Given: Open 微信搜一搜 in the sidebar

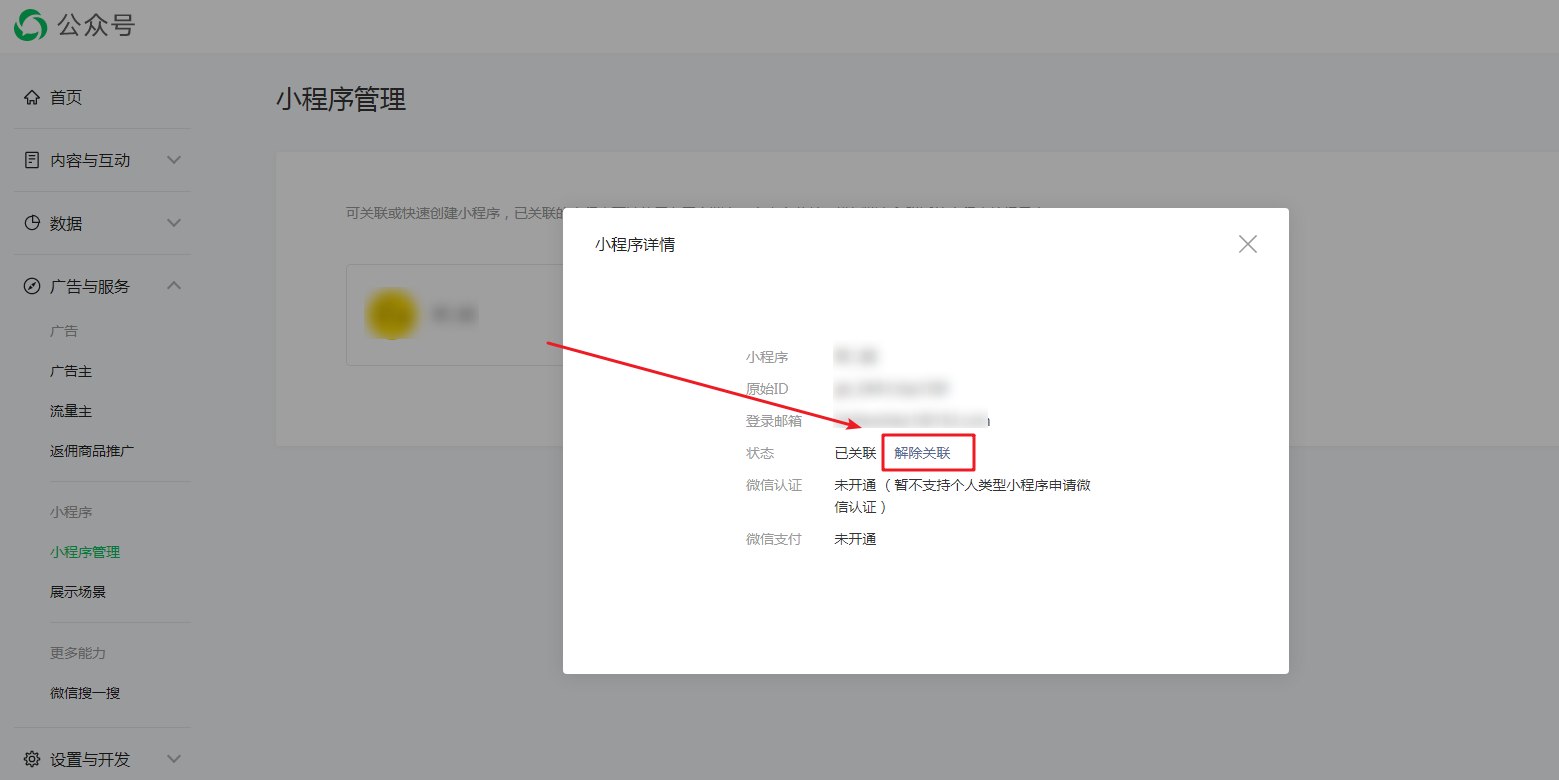Looking at the screenshot, I should coord(85,693).
